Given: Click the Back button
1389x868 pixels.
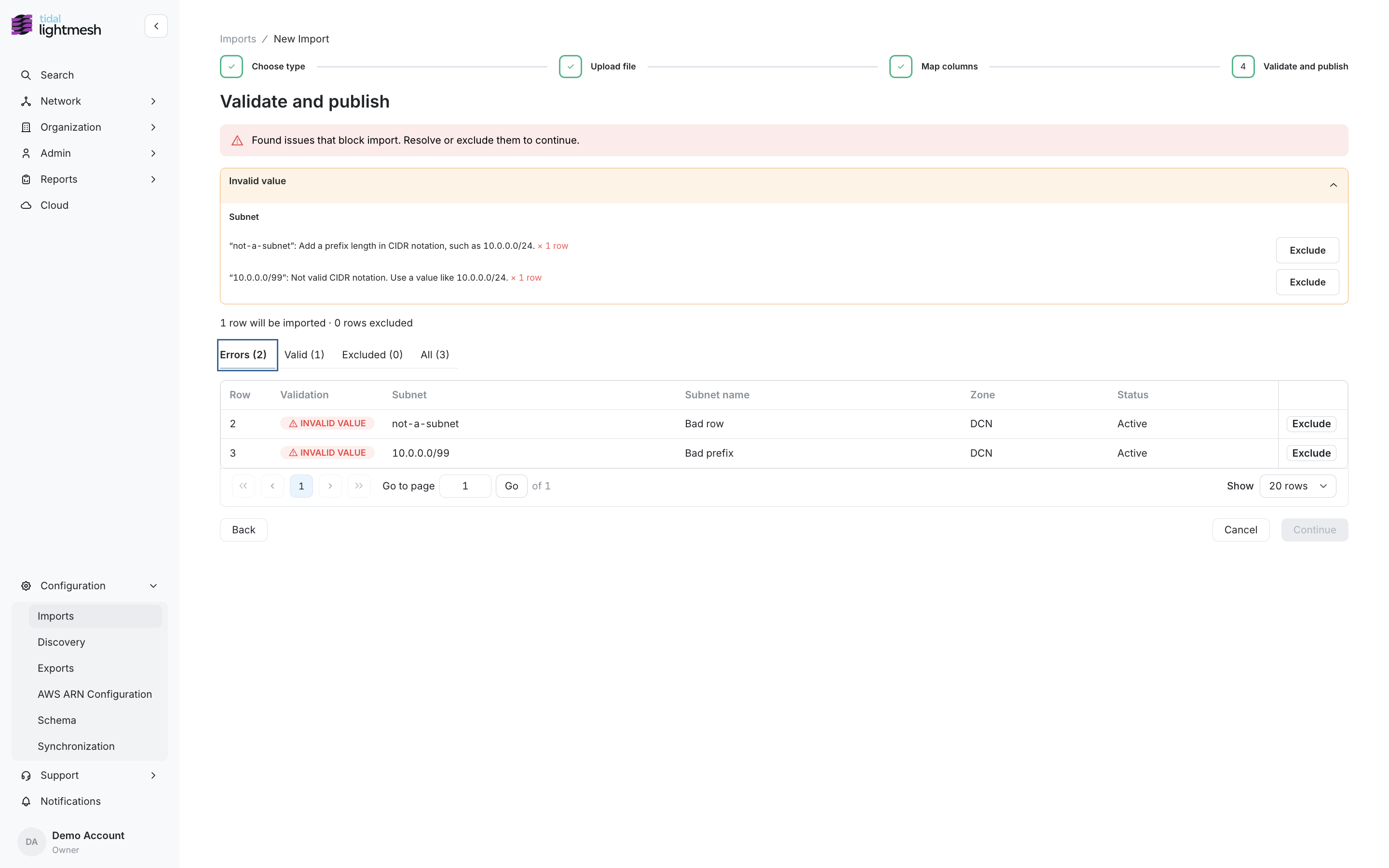Looking at the screenshot, I should (244, 530).
